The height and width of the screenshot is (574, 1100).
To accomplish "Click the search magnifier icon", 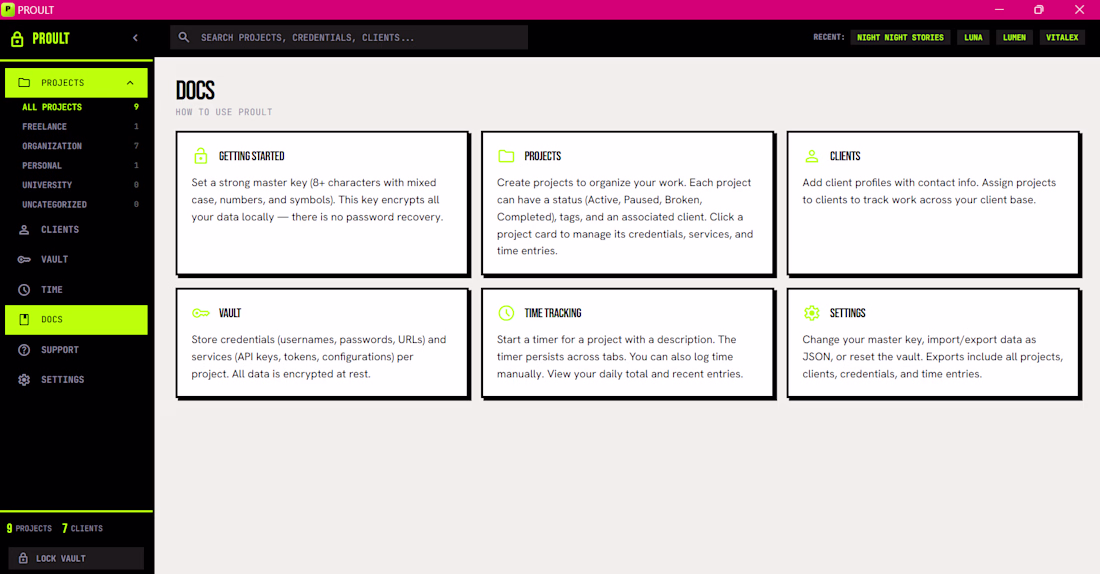I will click(x=184, y=37).
